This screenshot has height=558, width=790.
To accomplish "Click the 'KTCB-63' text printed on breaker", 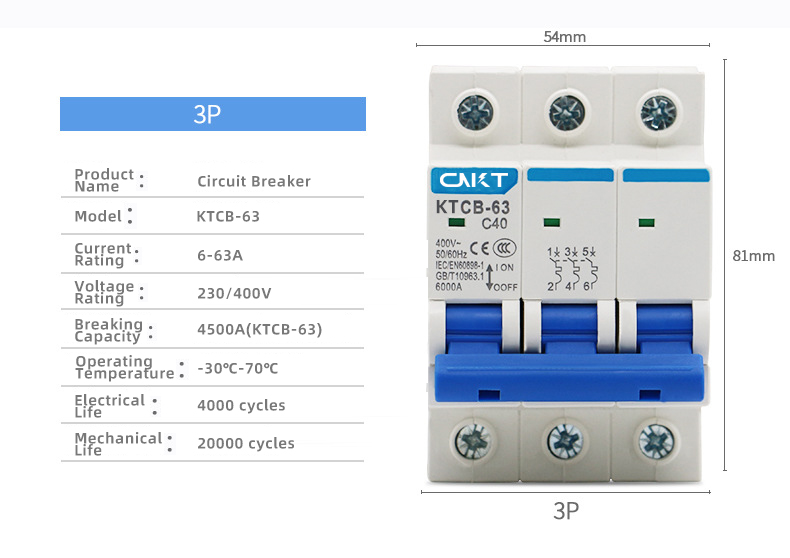I will point(473,207).
